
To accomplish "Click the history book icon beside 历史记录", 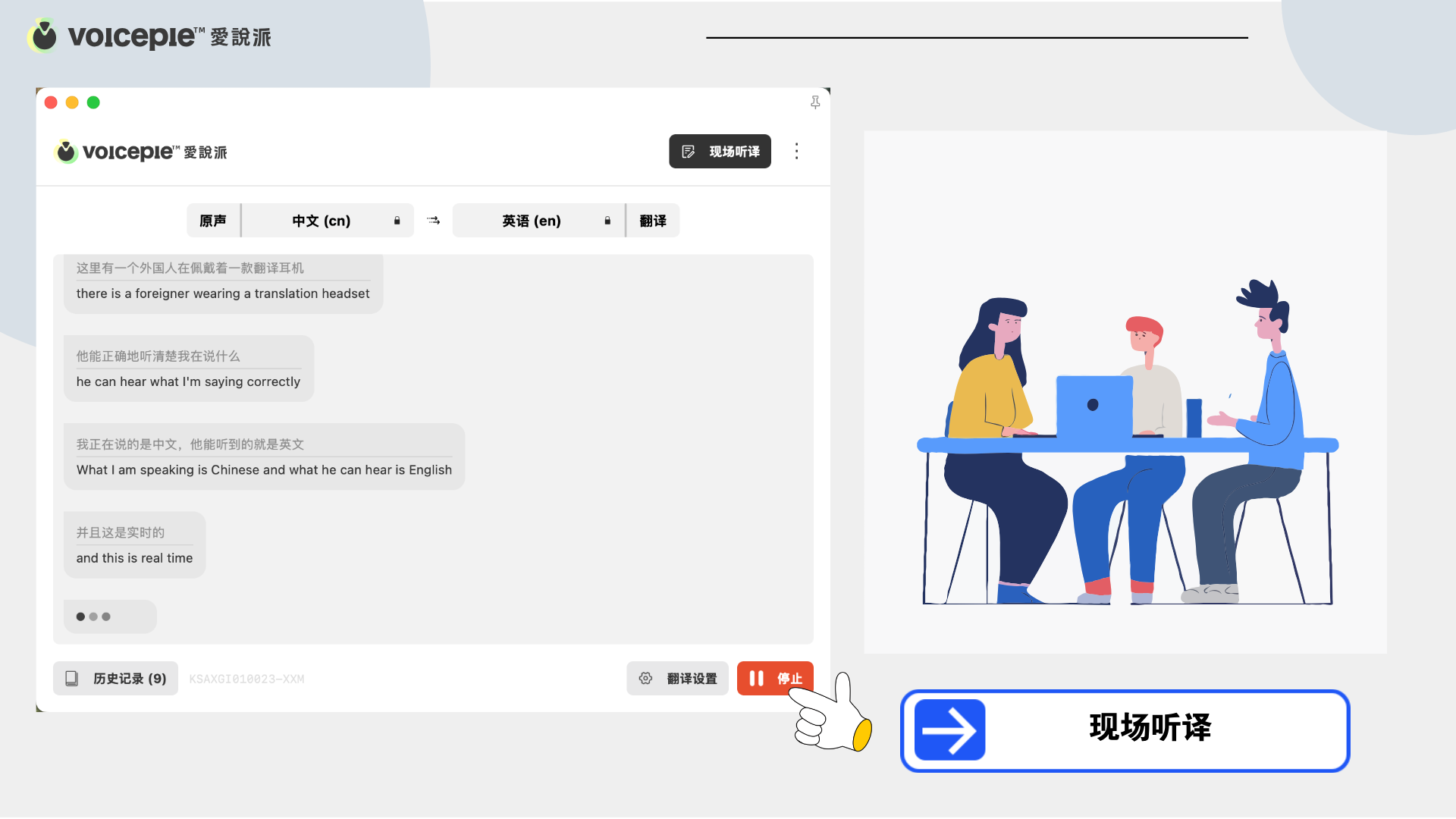I will click(x=72, y=678).
